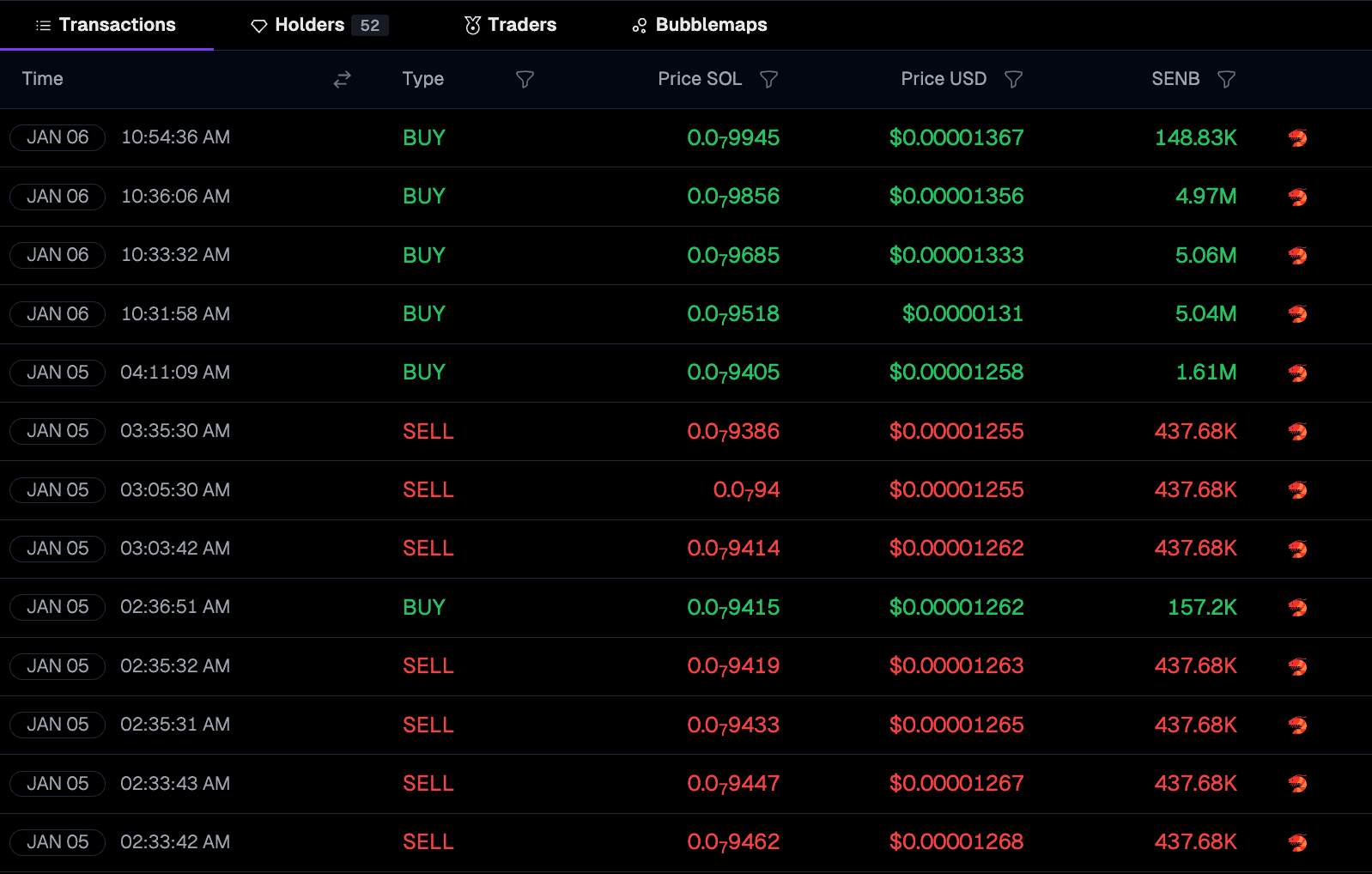Switch to the Transactions tab
Image resolution: width=1372 pixels, height=874 pixels.
106,25
